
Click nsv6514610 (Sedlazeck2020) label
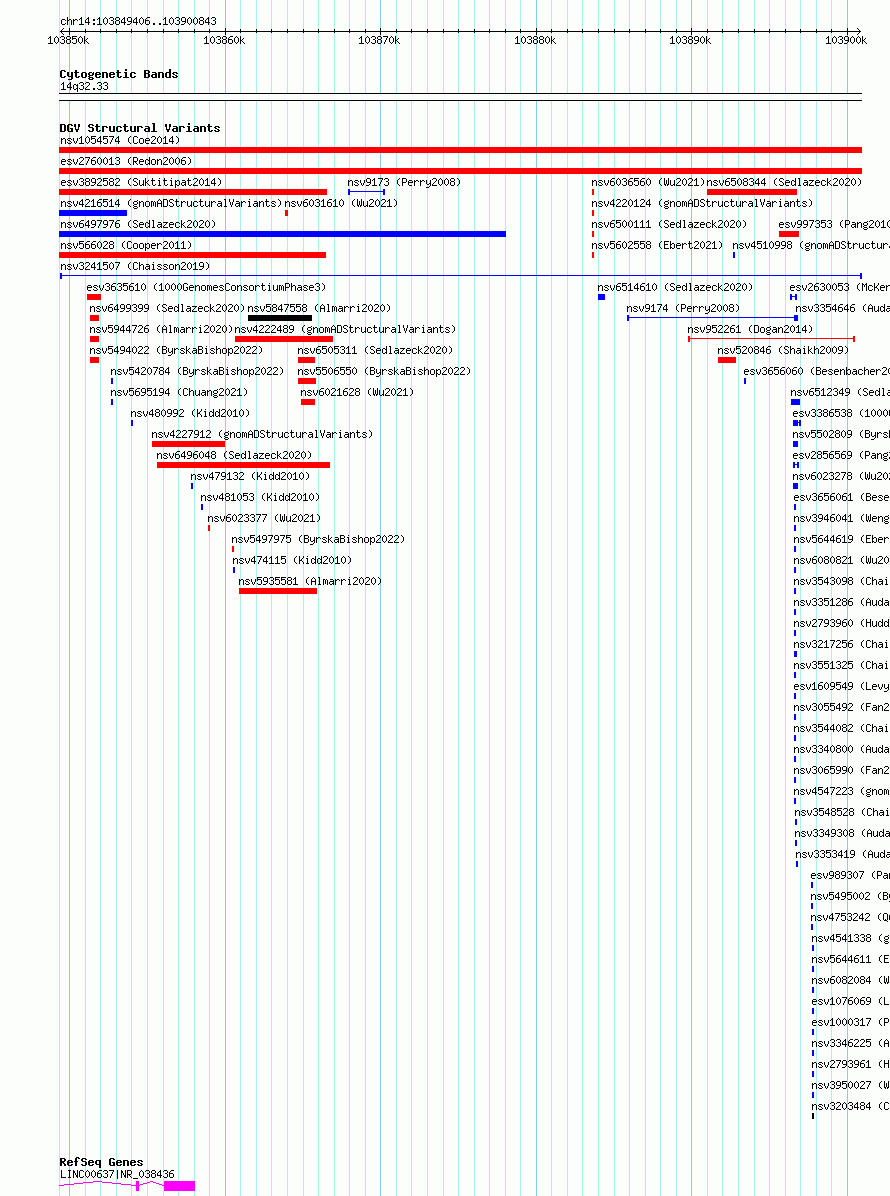(x=675, y=287)
